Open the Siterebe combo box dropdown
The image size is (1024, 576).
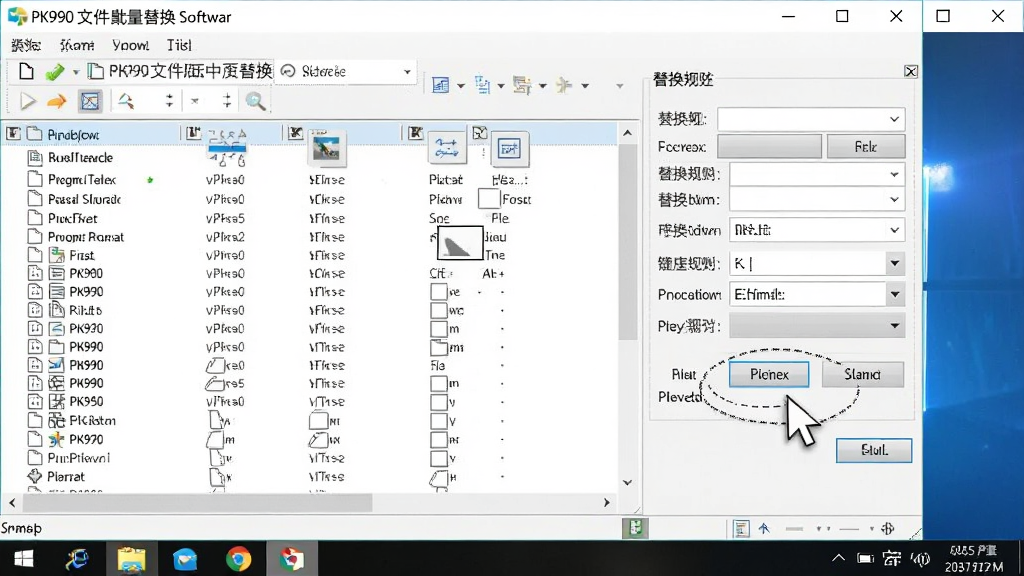[x=407, y=72]
